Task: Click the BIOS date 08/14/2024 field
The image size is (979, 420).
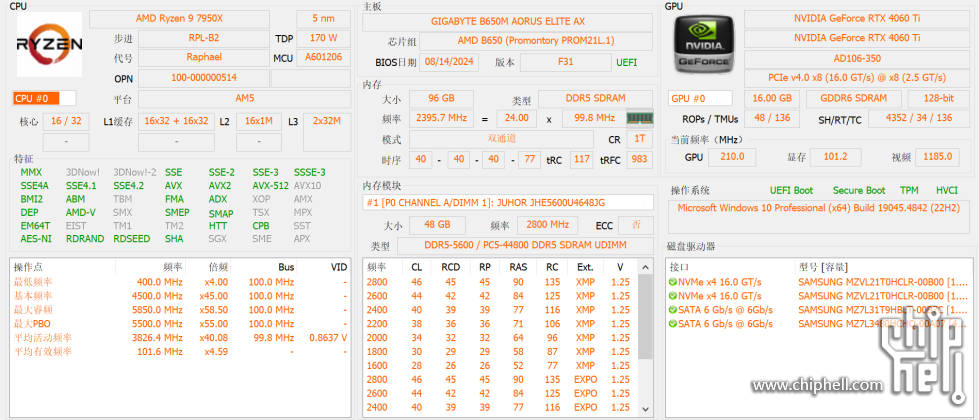Action: pos(450,62)
